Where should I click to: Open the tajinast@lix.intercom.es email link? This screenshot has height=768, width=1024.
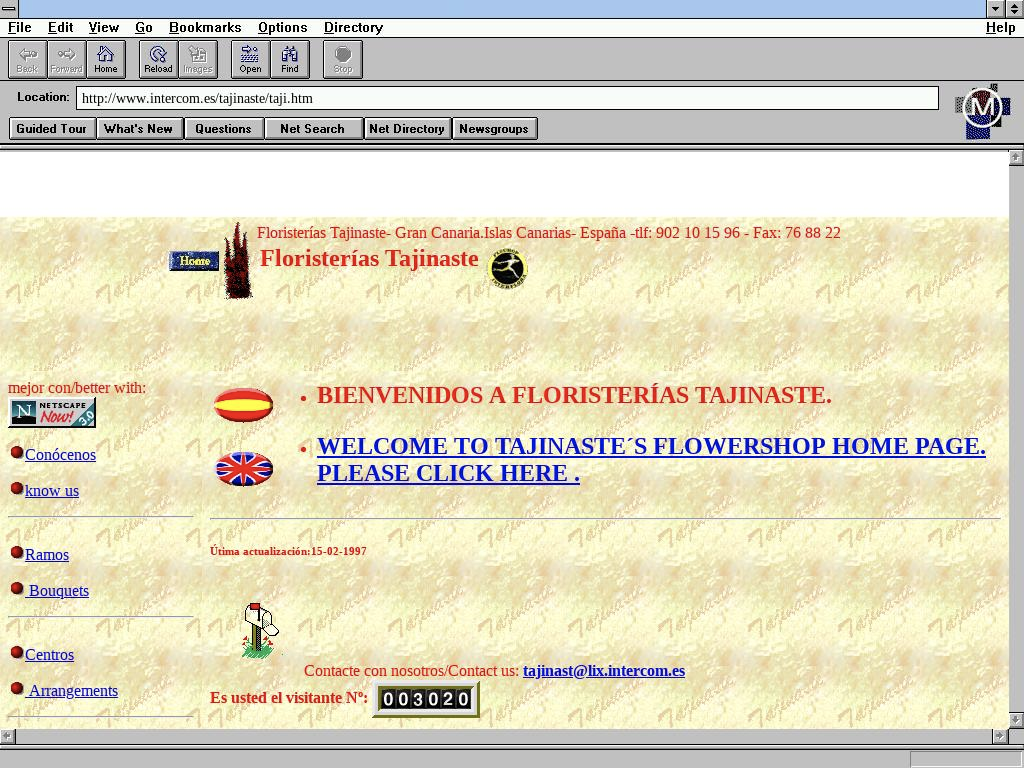603,671
